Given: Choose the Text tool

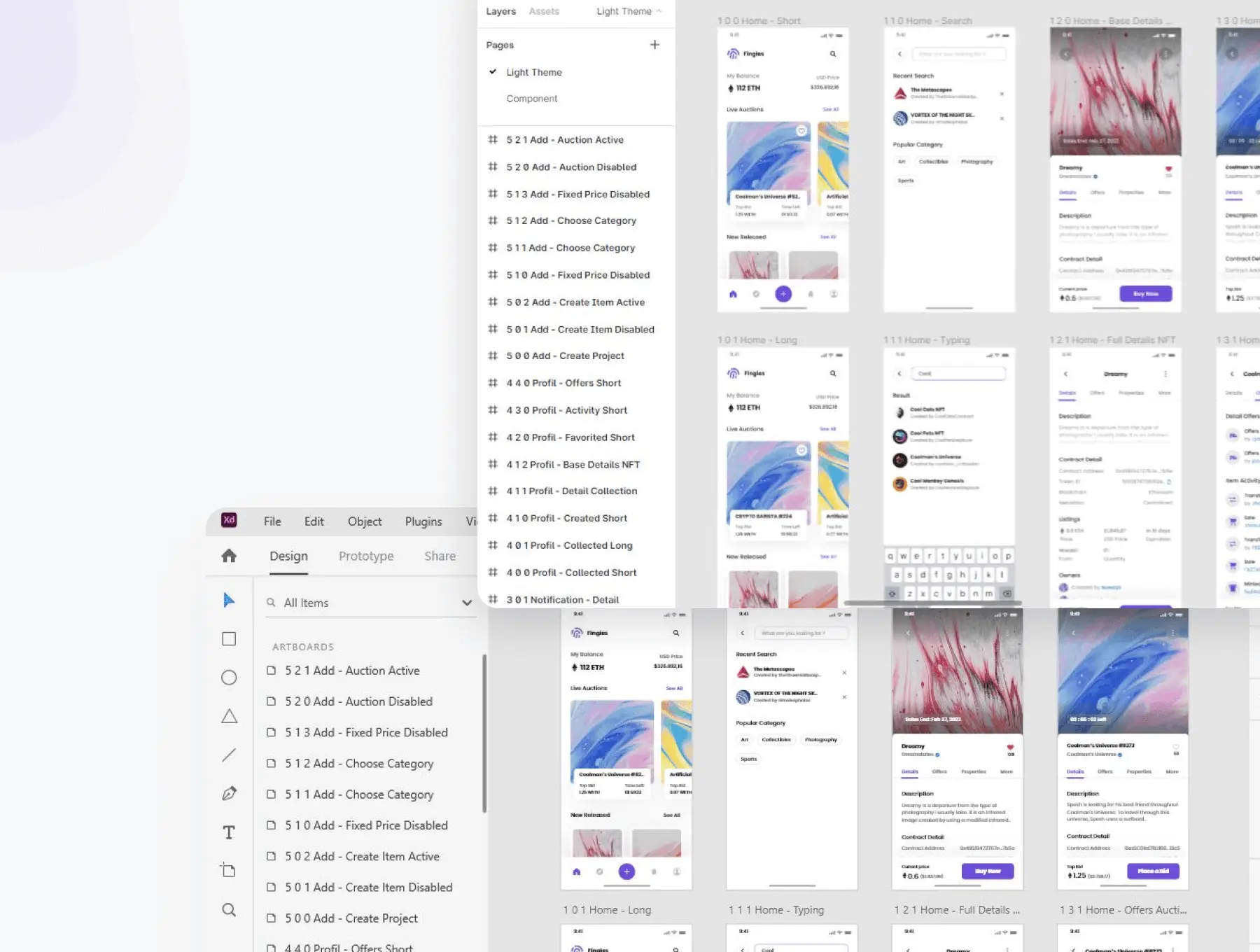Looking at the screenshot, I should (x=228, y=832).
